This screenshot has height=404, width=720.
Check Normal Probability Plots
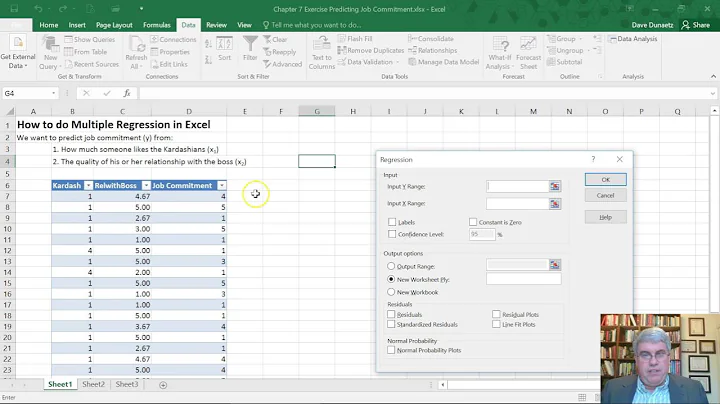[x=391, y=350]
